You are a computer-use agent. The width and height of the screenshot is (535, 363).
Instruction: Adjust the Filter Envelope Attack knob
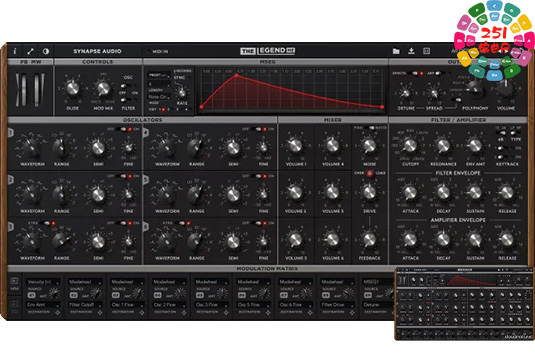click(410, 192)
